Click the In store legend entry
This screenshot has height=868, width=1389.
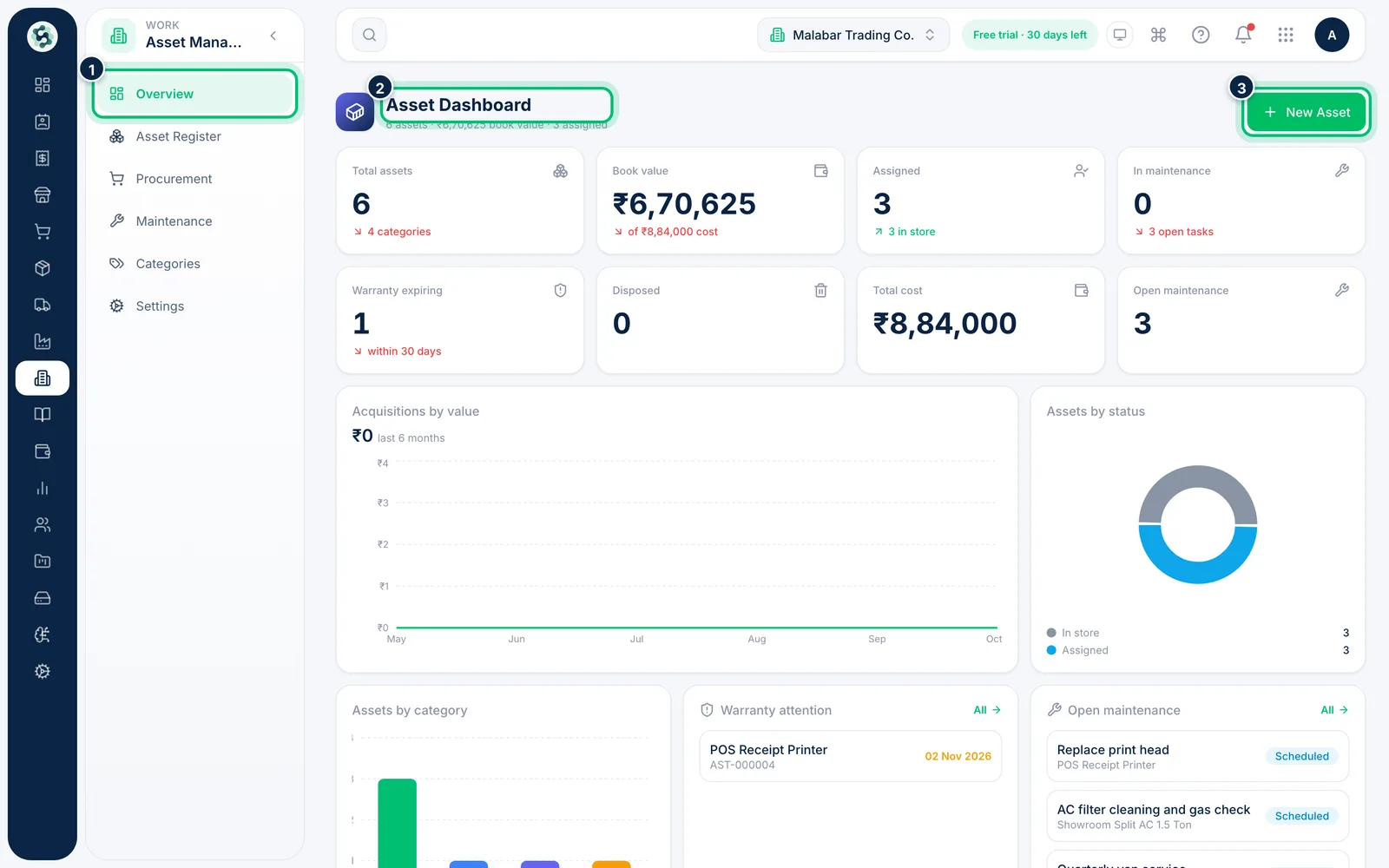[1073, 633]
